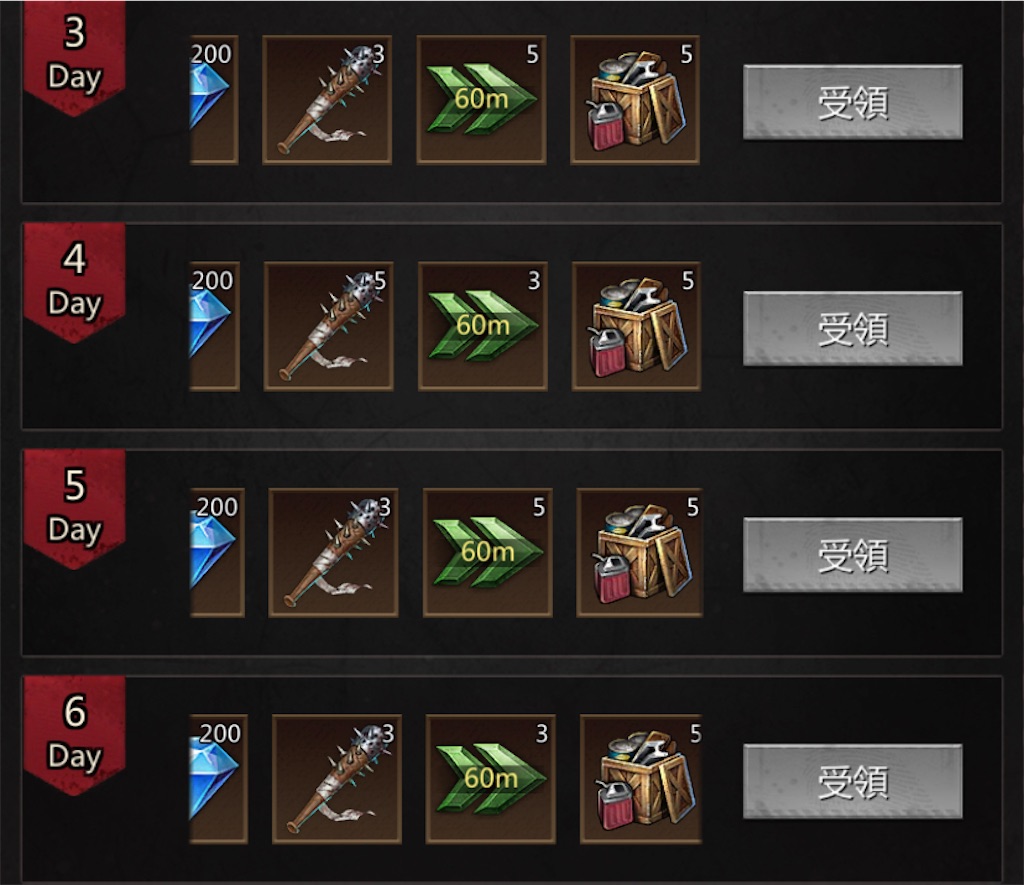Open the Day 3 supply crate reward
The image size is (1024, 885).
635,100
